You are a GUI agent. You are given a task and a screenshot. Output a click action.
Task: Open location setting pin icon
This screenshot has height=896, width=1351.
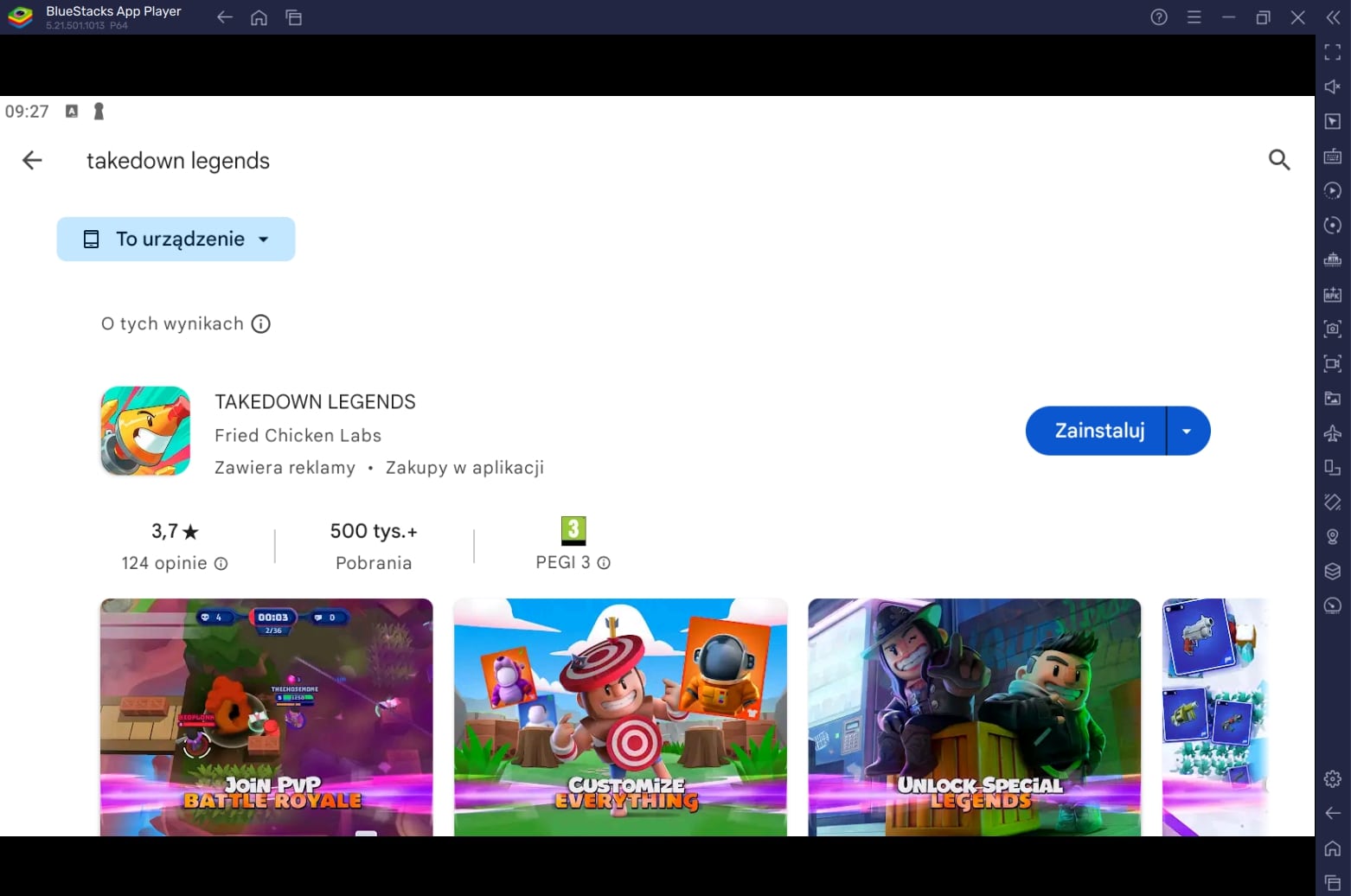(1333, 536)
